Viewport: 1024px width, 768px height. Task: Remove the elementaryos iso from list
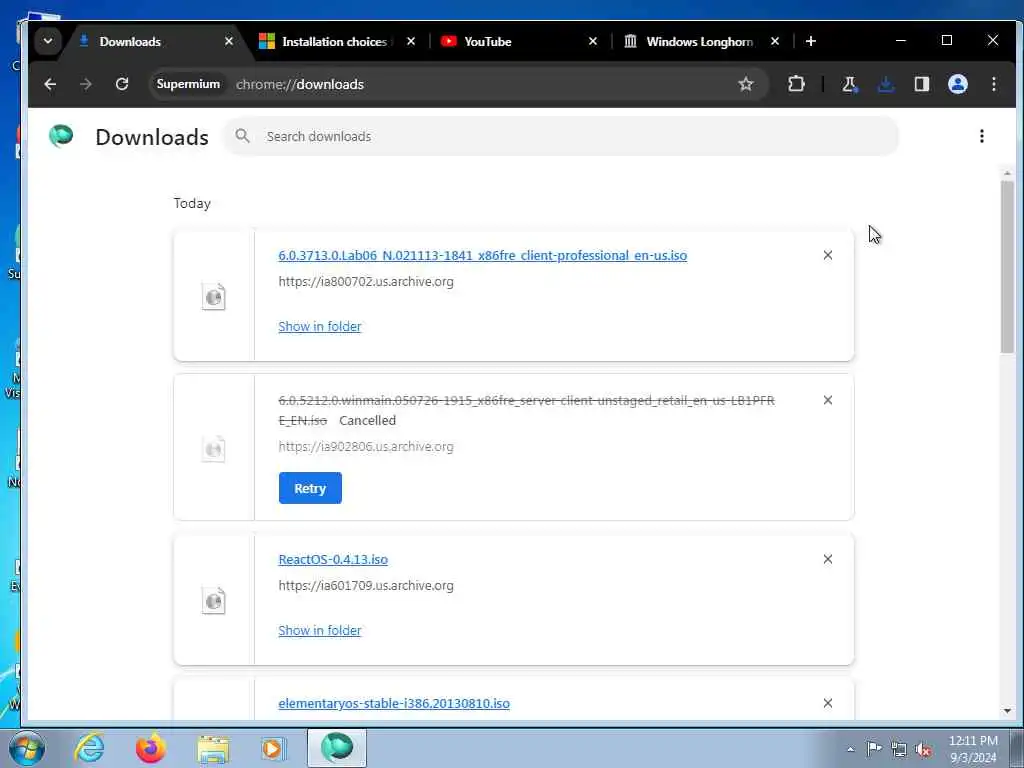pos(827,703)
